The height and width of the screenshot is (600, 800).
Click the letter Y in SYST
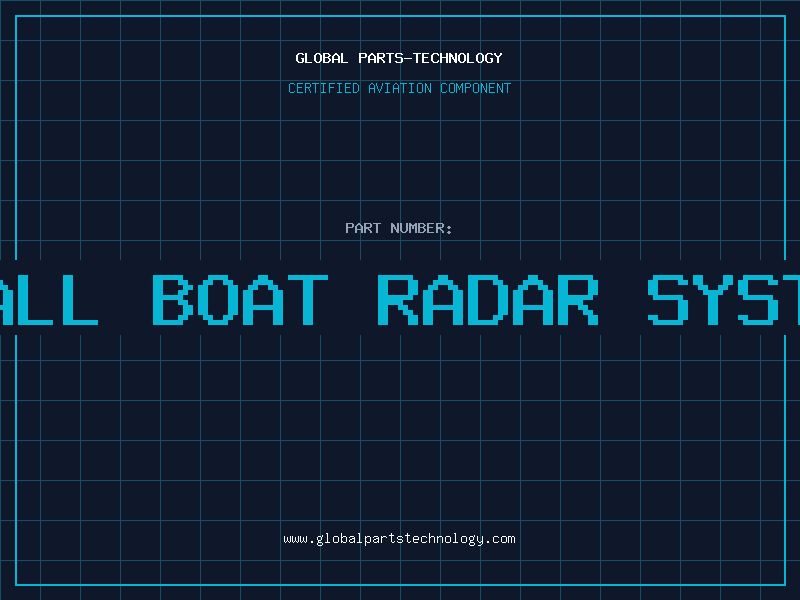point(712,300)
